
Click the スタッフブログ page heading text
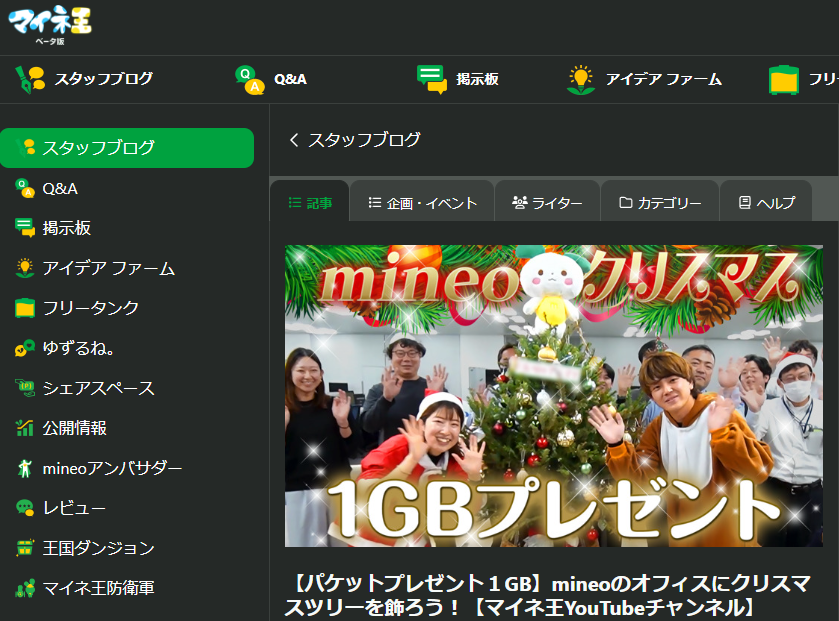coord(364,140)
